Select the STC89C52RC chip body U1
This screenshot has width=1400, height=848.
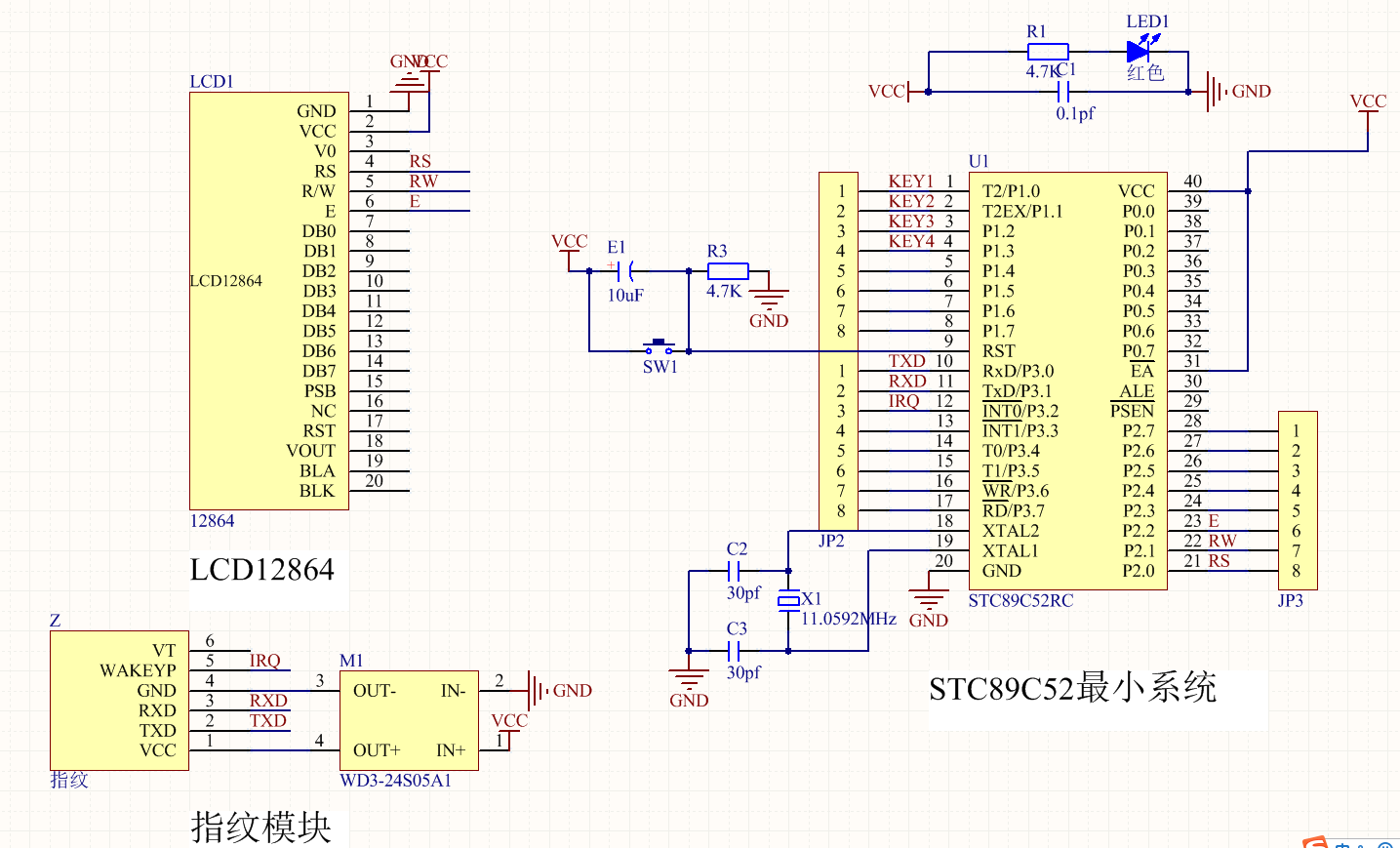(x=1068, y=381)
